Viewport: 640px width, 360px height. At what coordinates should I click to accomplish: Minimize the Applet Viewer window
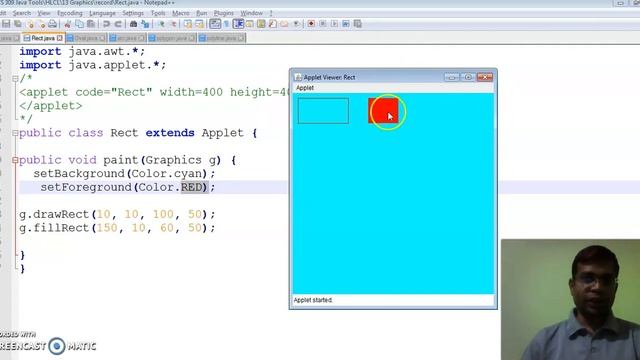[x=451, y=77]
